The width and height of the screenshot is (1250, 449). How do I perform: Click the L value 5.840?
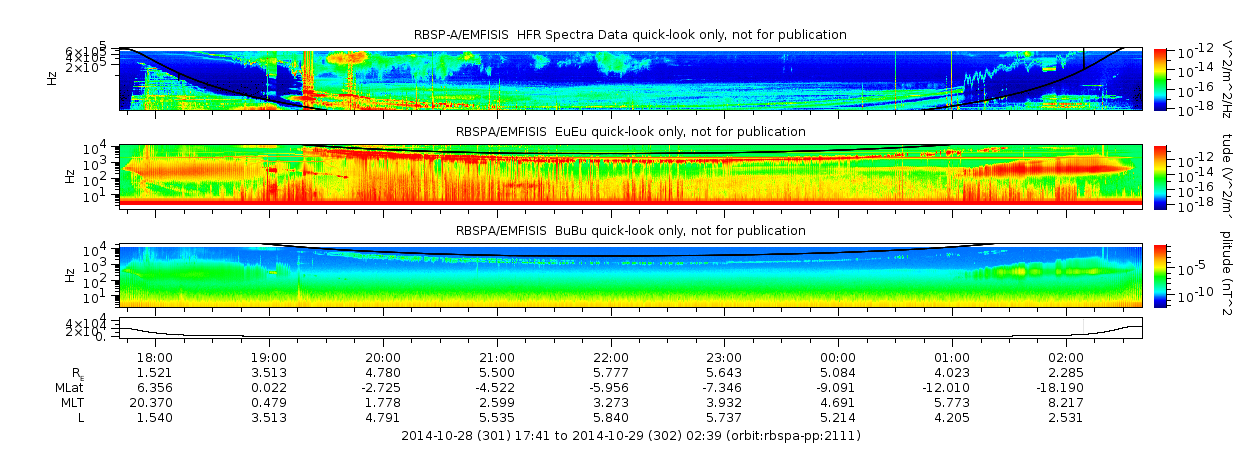click(611, 417)
